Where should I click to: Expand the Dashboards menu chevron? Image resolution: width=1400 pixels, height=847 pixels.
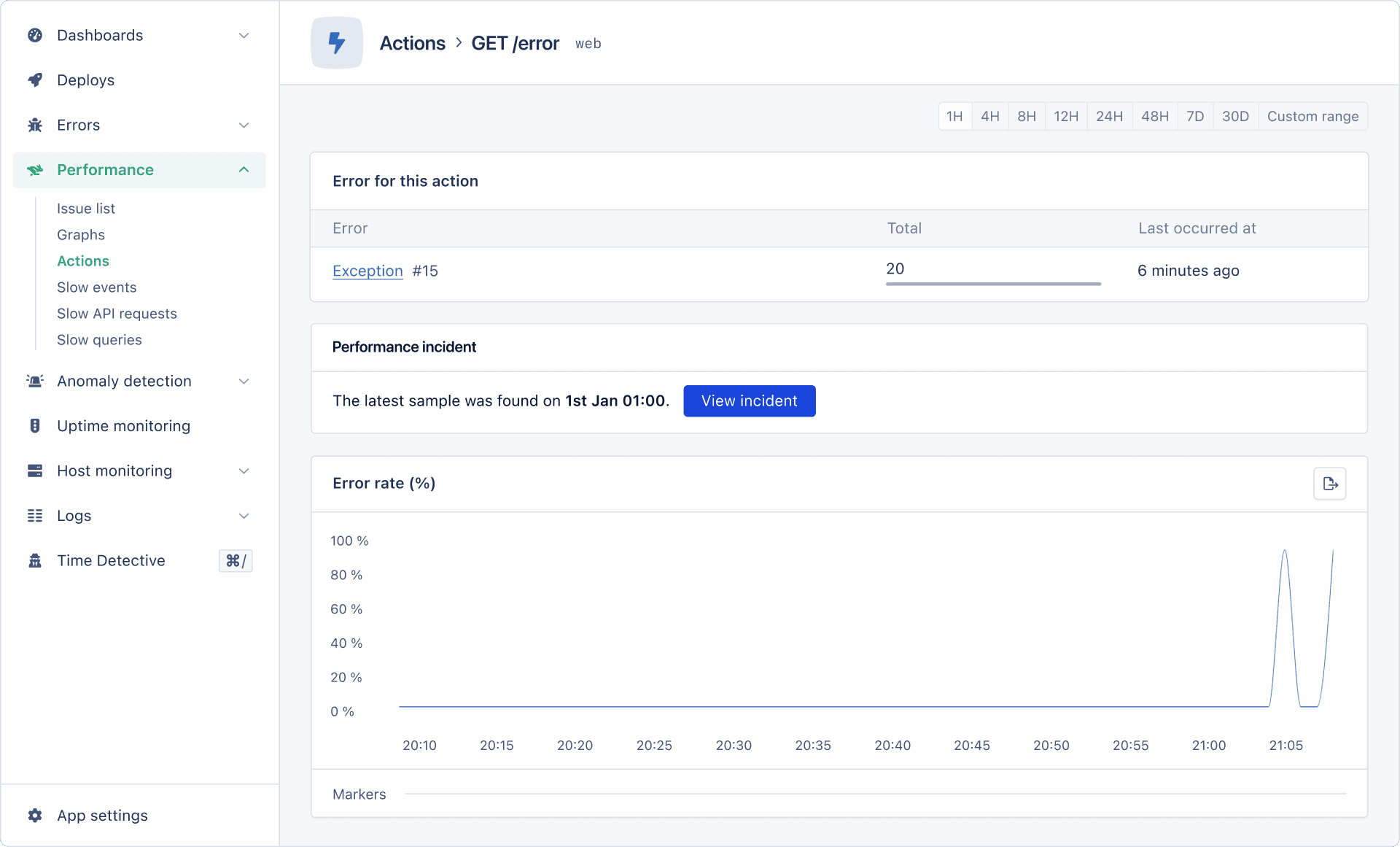[244, 35]
